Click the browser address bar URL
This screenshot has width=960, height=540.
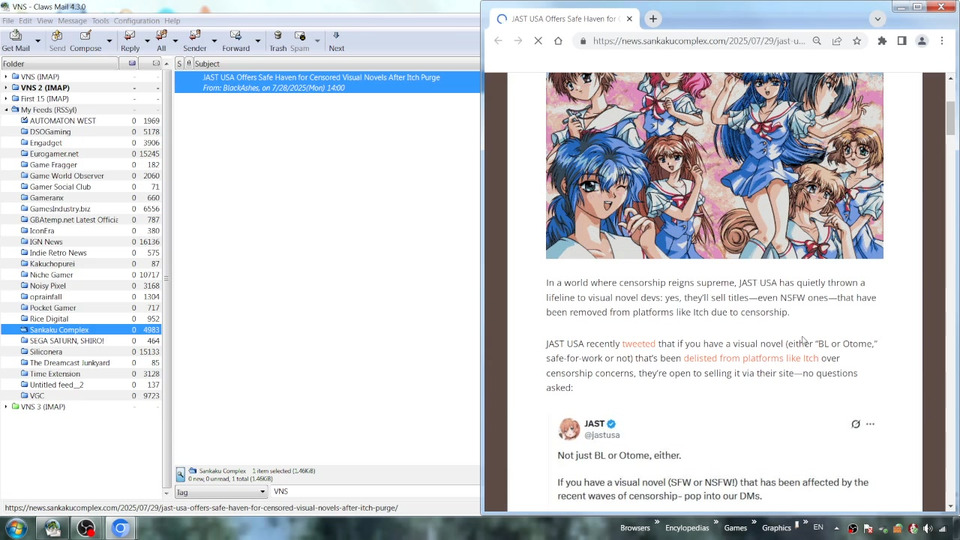point(699,41)
